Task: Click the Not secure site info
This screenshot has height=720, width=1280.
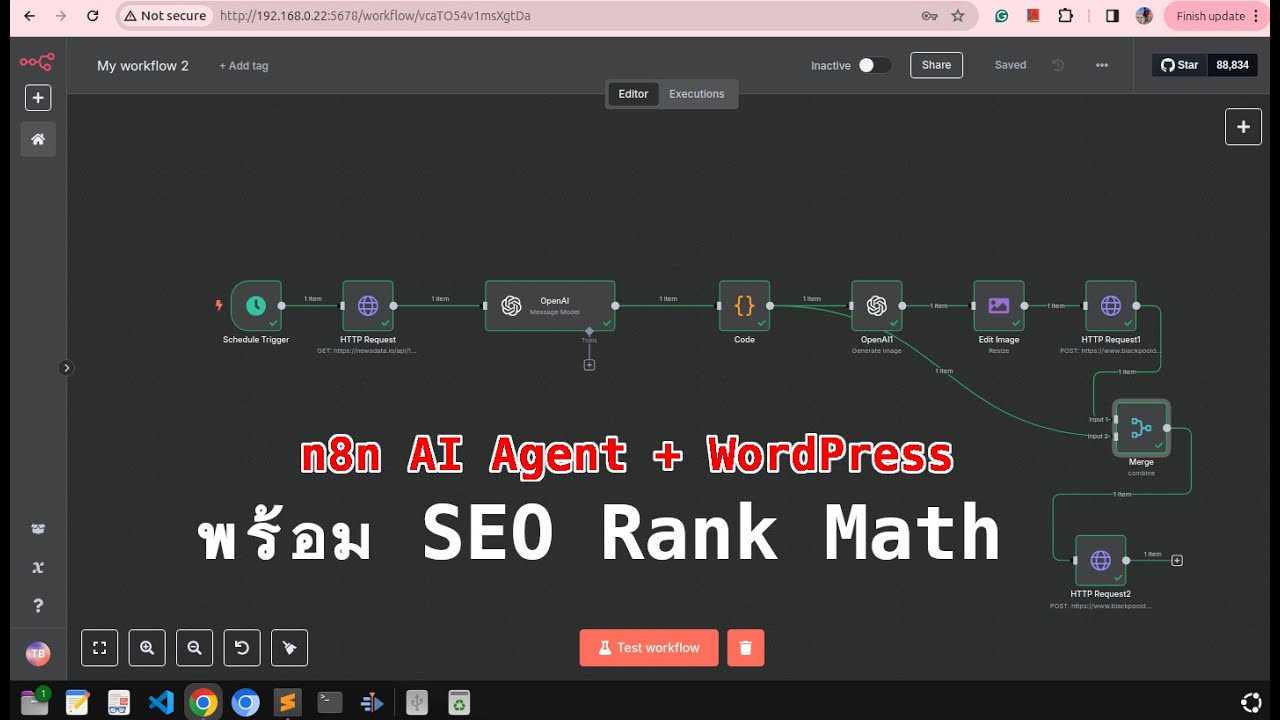Action: [x=165, y=16]
